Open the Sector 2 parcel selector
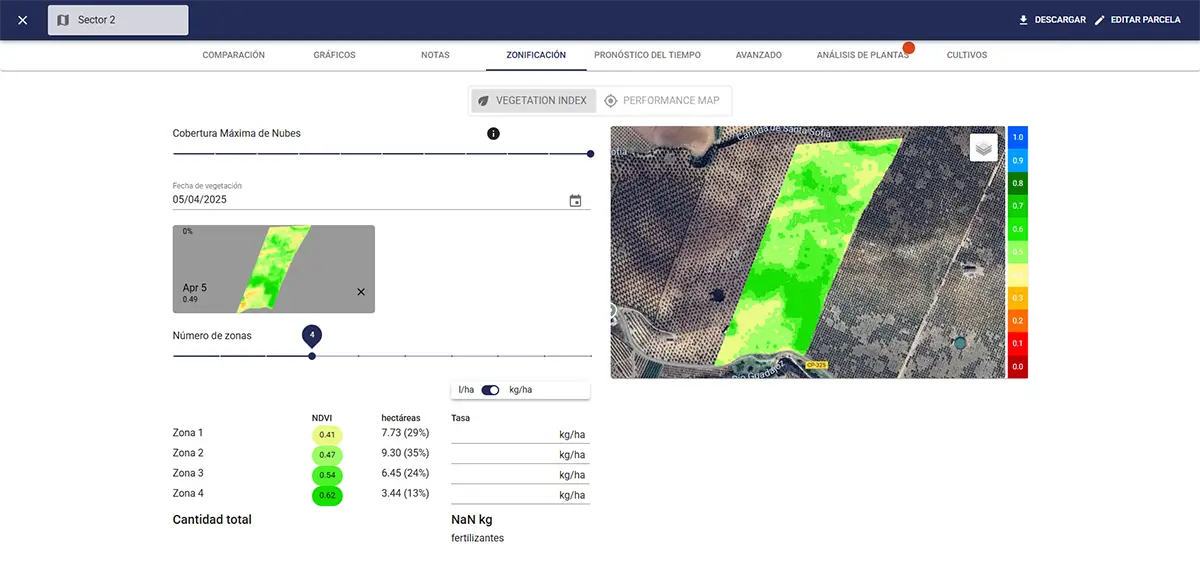The height and width of the screenshot is (561, 1200). (118, 20)
